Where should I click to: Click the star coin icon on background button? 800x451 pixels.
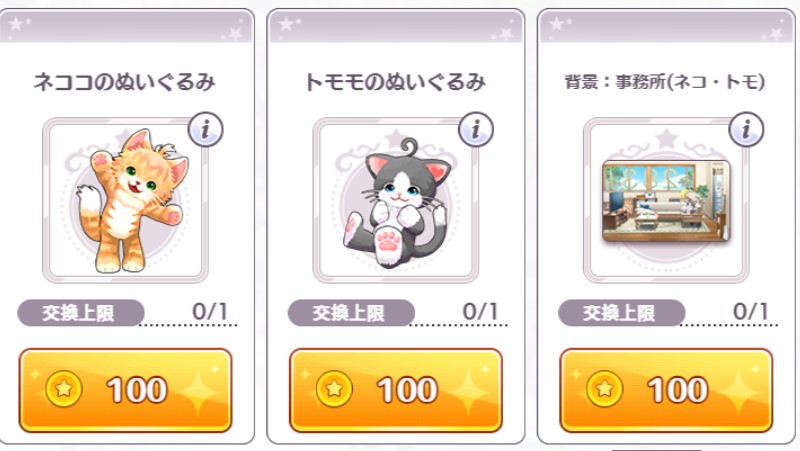[x=605, y=389]
